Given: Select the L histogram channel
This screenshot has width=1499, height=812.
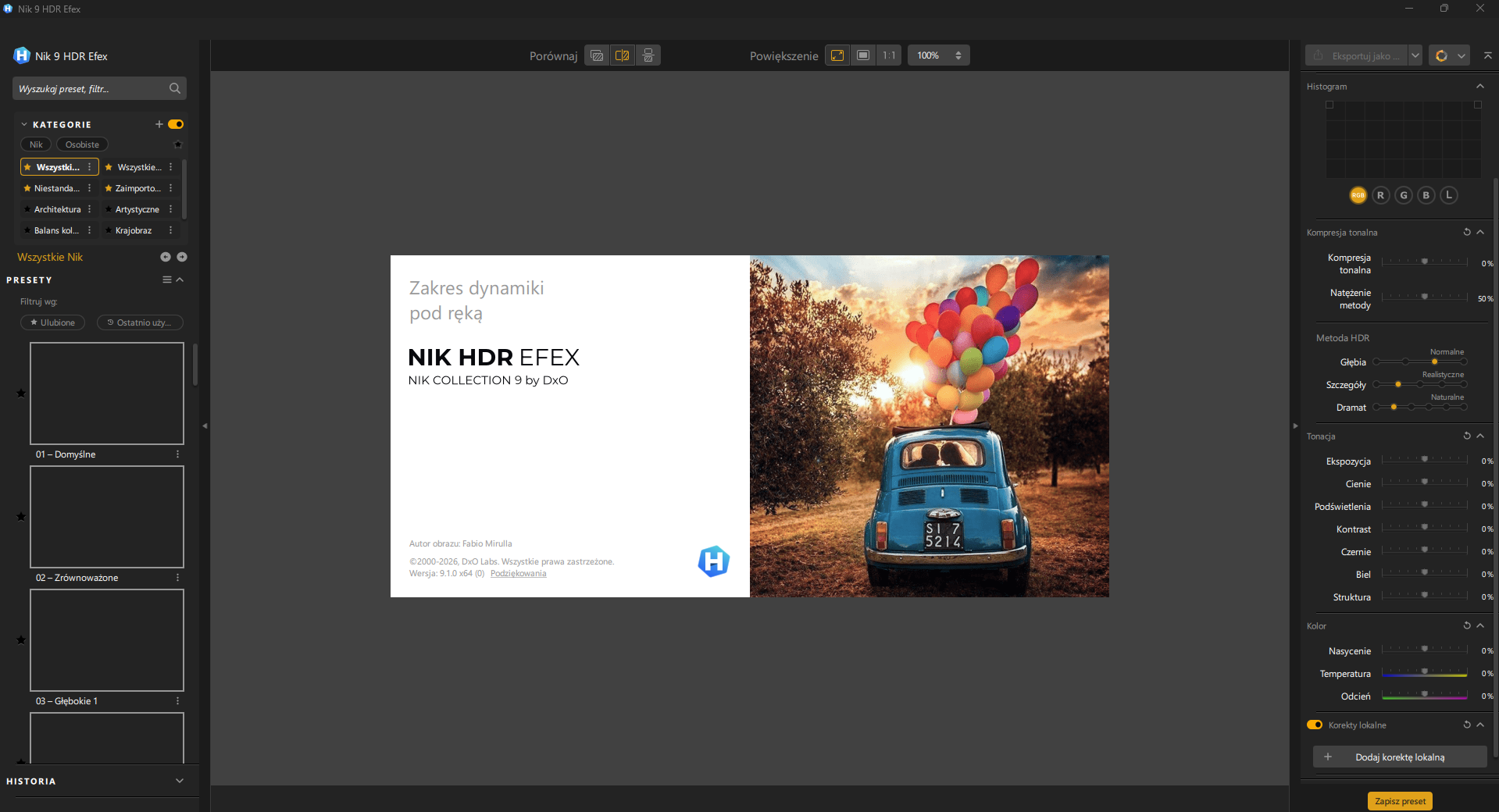Looking at the screenshot, I should coord(1449,195).
